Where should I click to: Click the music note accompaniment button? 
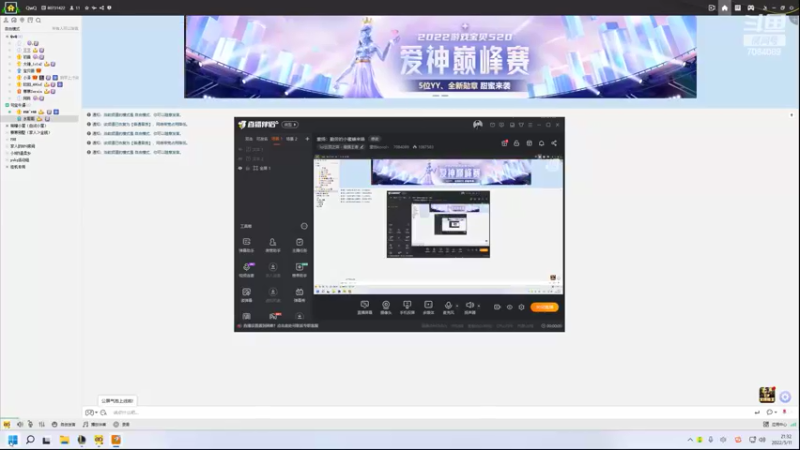coord(94,424)
